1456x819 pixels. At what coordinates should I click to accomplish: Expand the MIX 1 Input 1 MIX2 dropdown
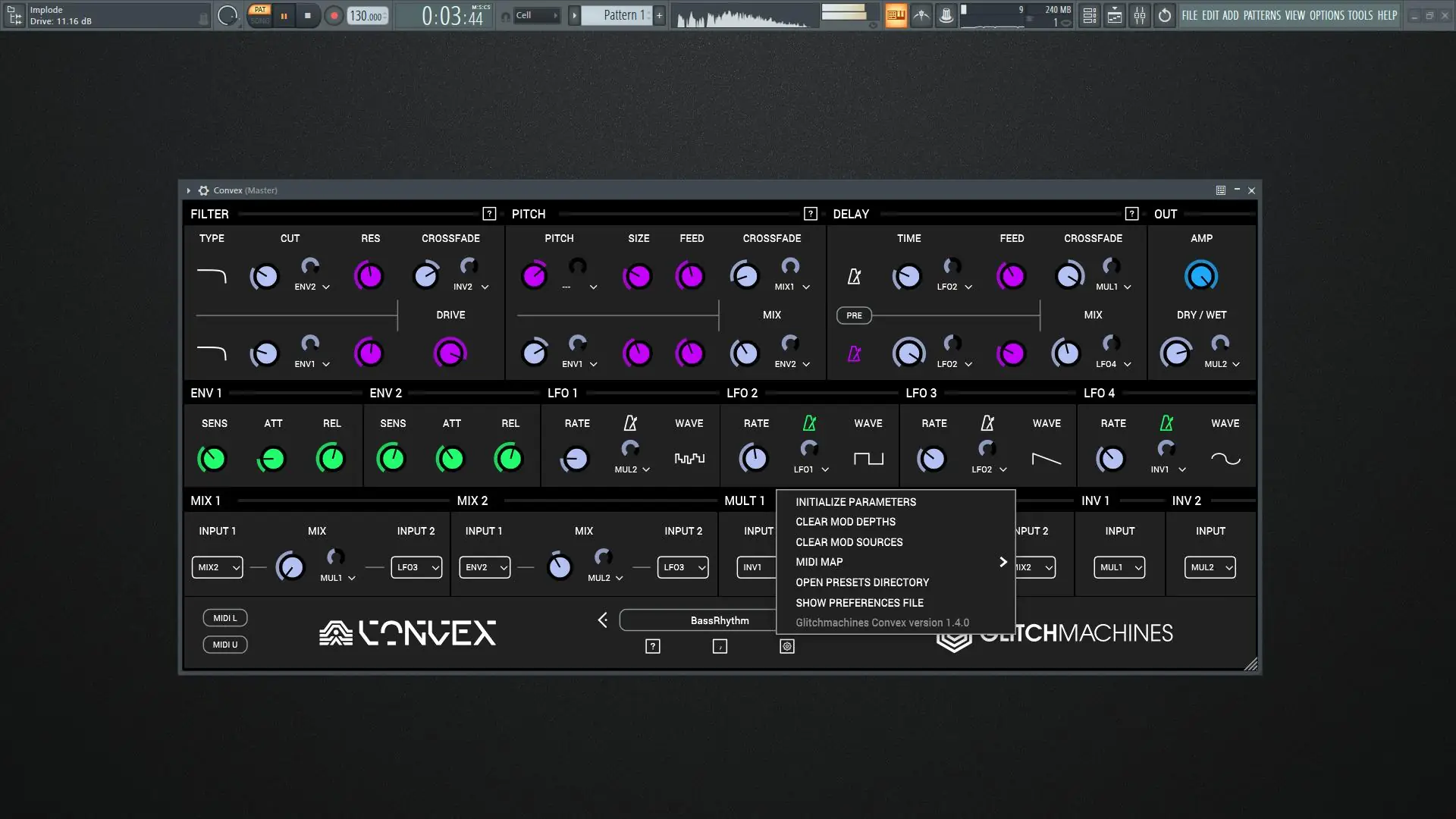(217, 567)
